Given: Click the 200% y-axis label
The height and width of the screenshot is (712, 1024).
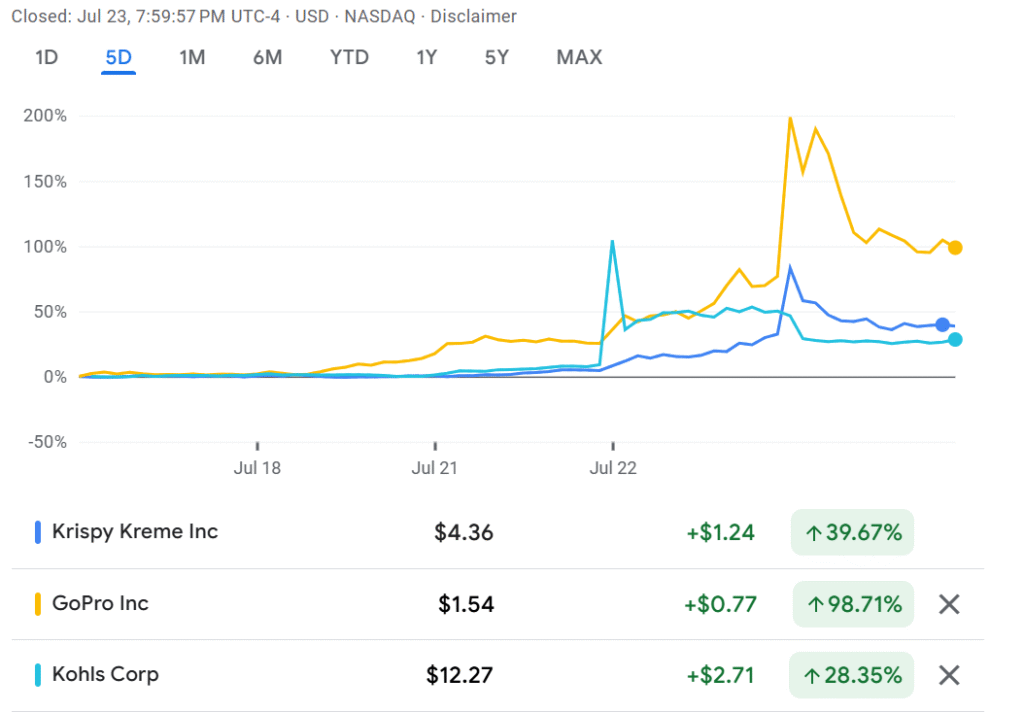Looking at the screenshot, I should click(x=45, y=116).
